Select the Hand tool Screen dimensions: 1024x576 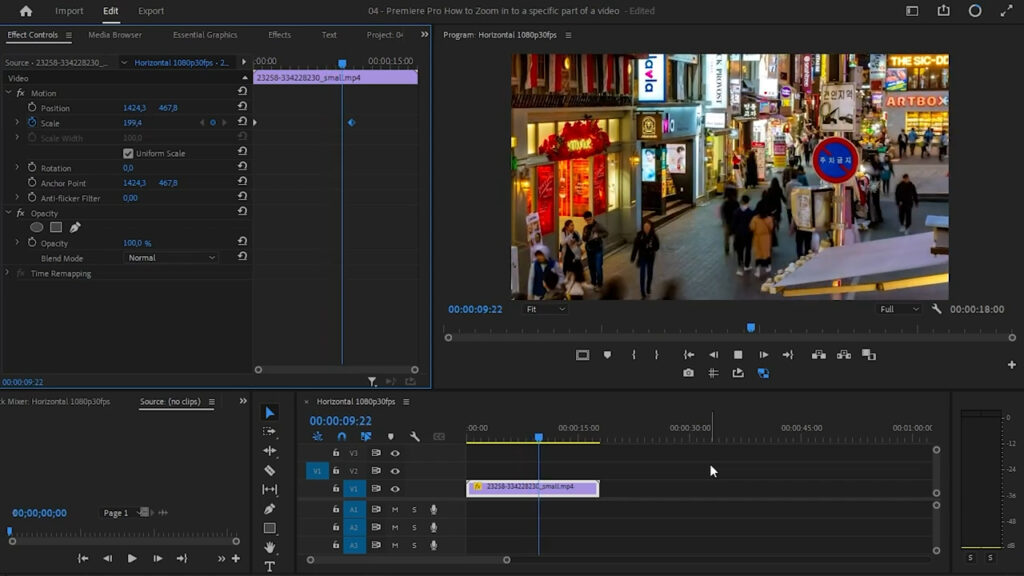click(270, 547)
